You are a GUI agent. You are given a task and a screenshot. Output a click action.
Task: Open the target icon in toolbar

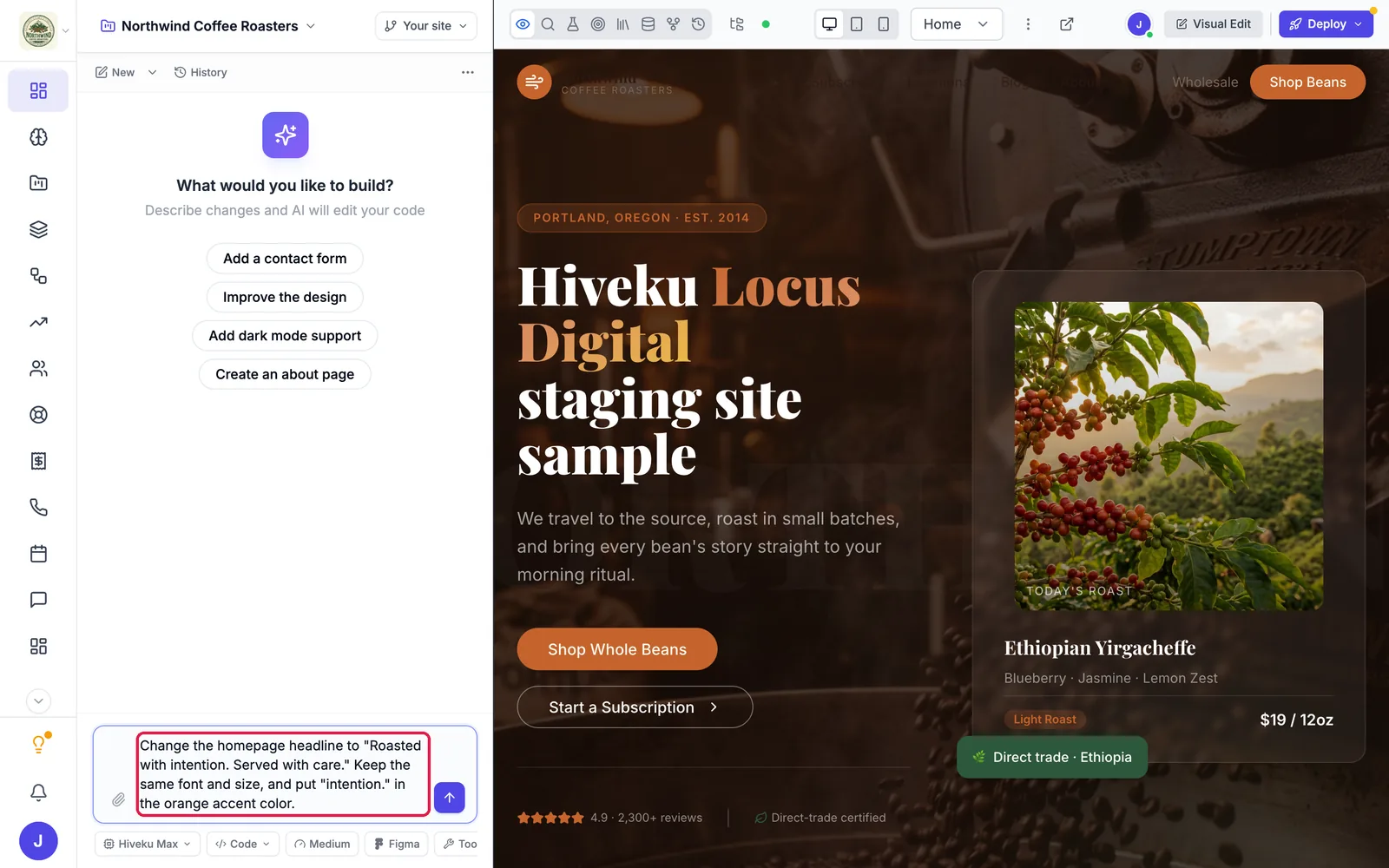598,24
